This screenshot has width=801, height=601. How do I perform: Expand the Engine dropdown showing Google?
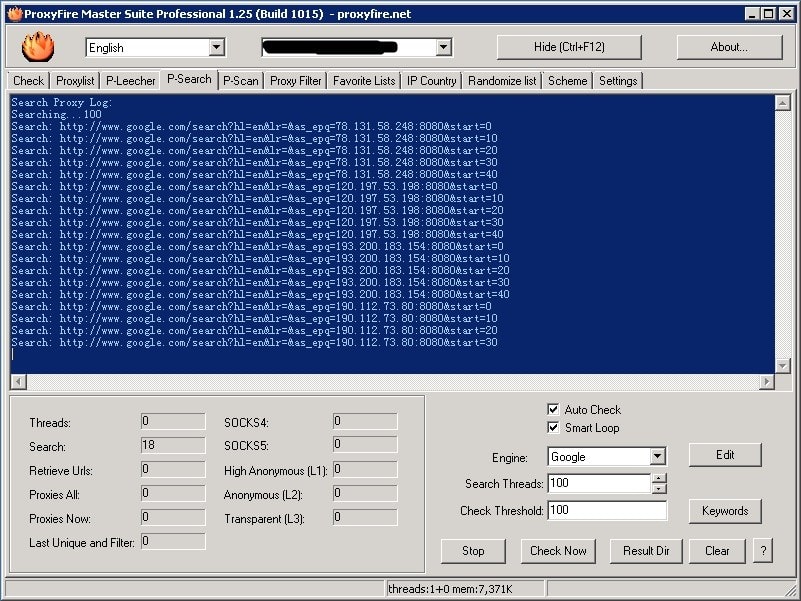click(x=658, y=456)
